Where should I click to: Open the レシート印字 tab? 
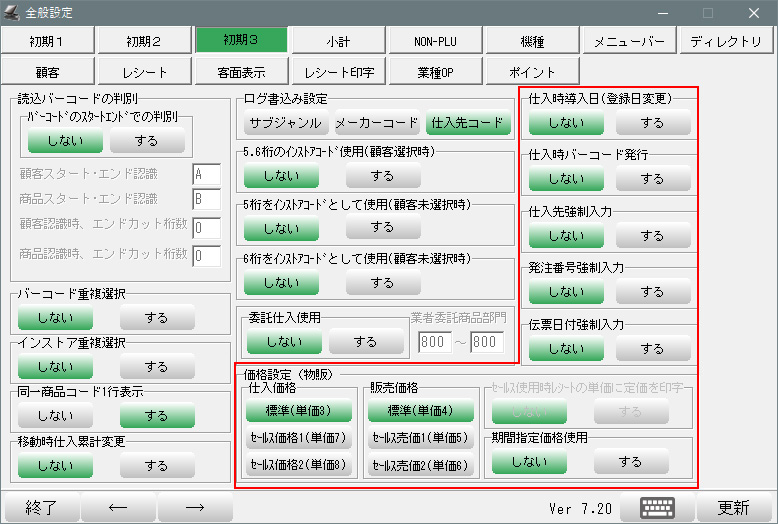339,73
